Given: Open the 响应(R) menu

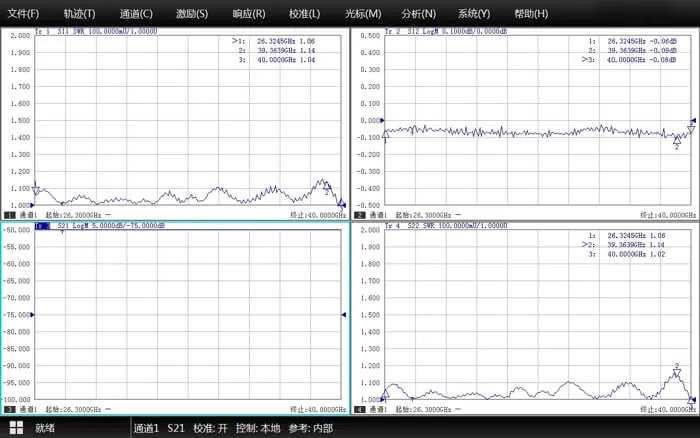Looking at the screenshot, I should click(249, 14).
